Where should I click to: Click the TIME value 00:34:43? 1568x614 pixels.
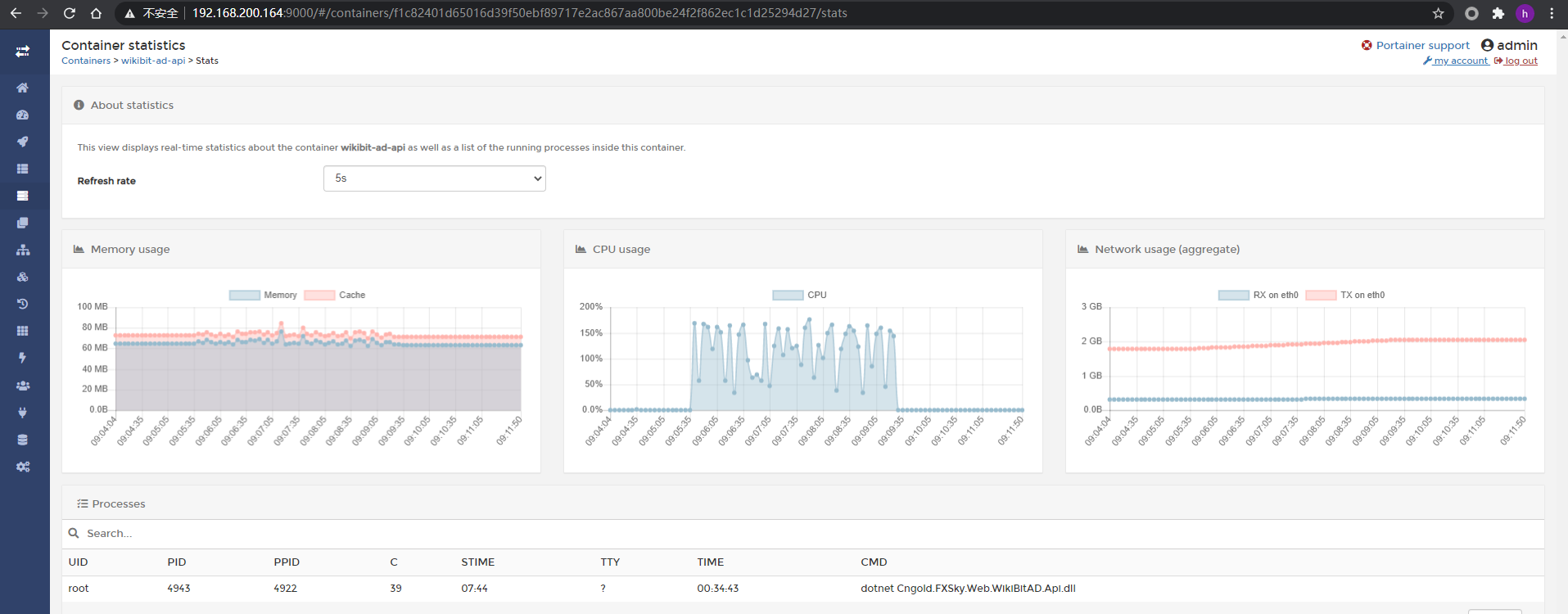(718, 589)
